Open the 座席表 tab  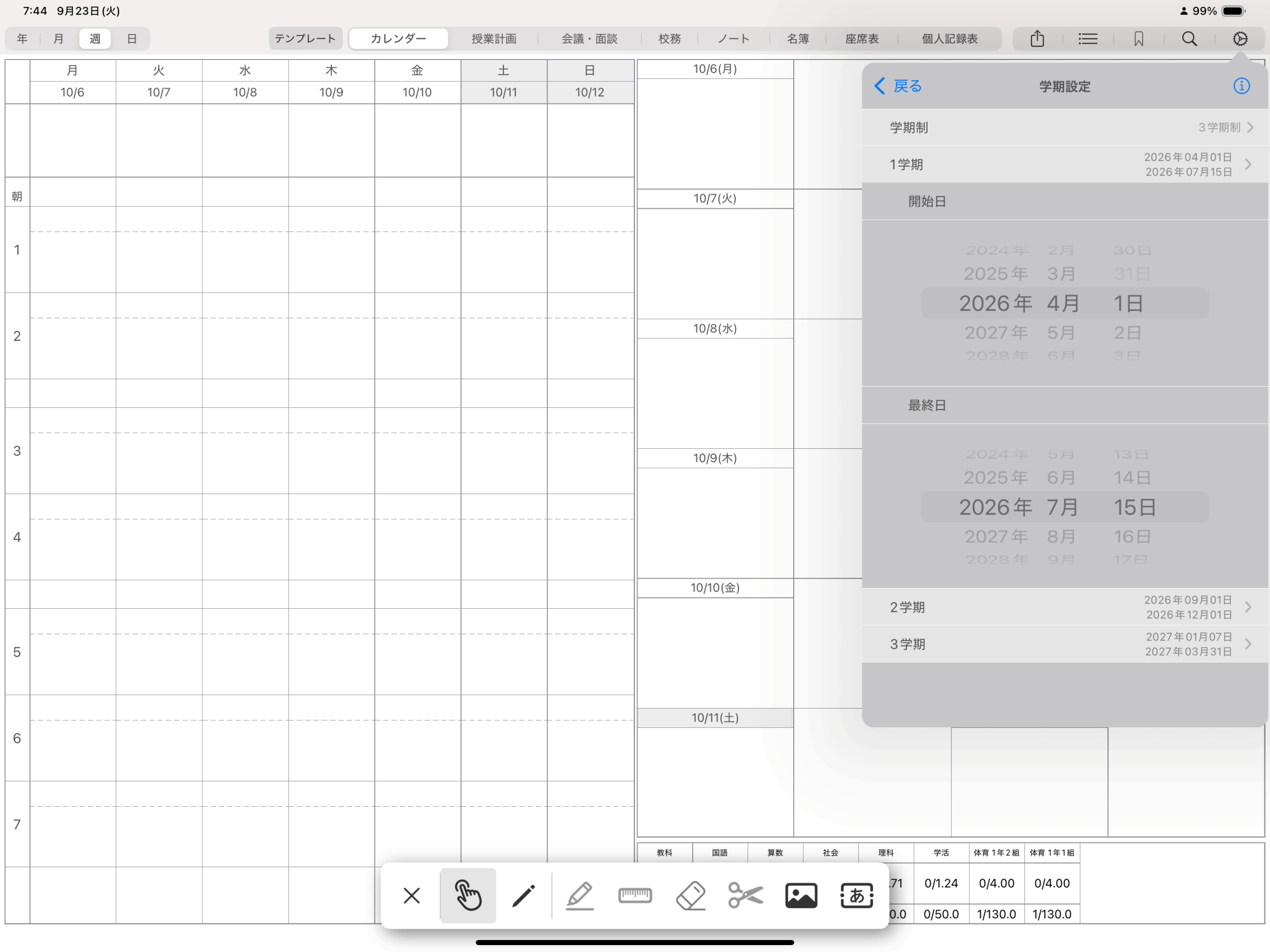point(862,39)
